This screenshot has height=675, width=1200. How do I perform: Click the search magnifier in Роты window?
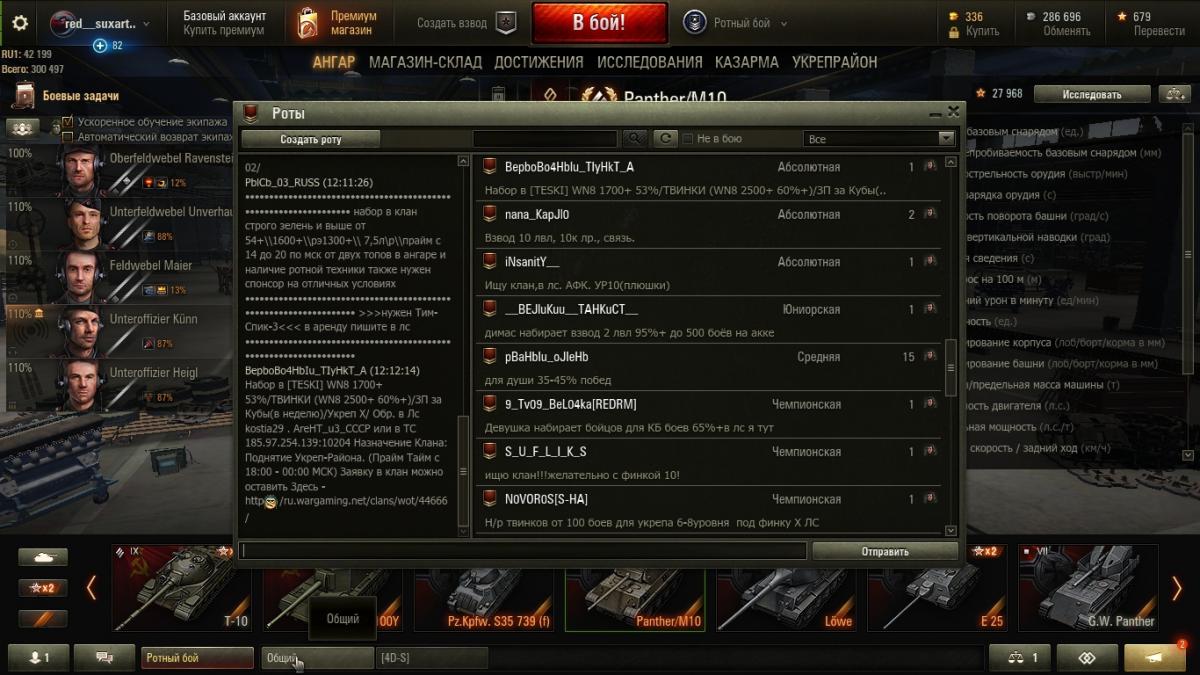[x=635, y=139]
